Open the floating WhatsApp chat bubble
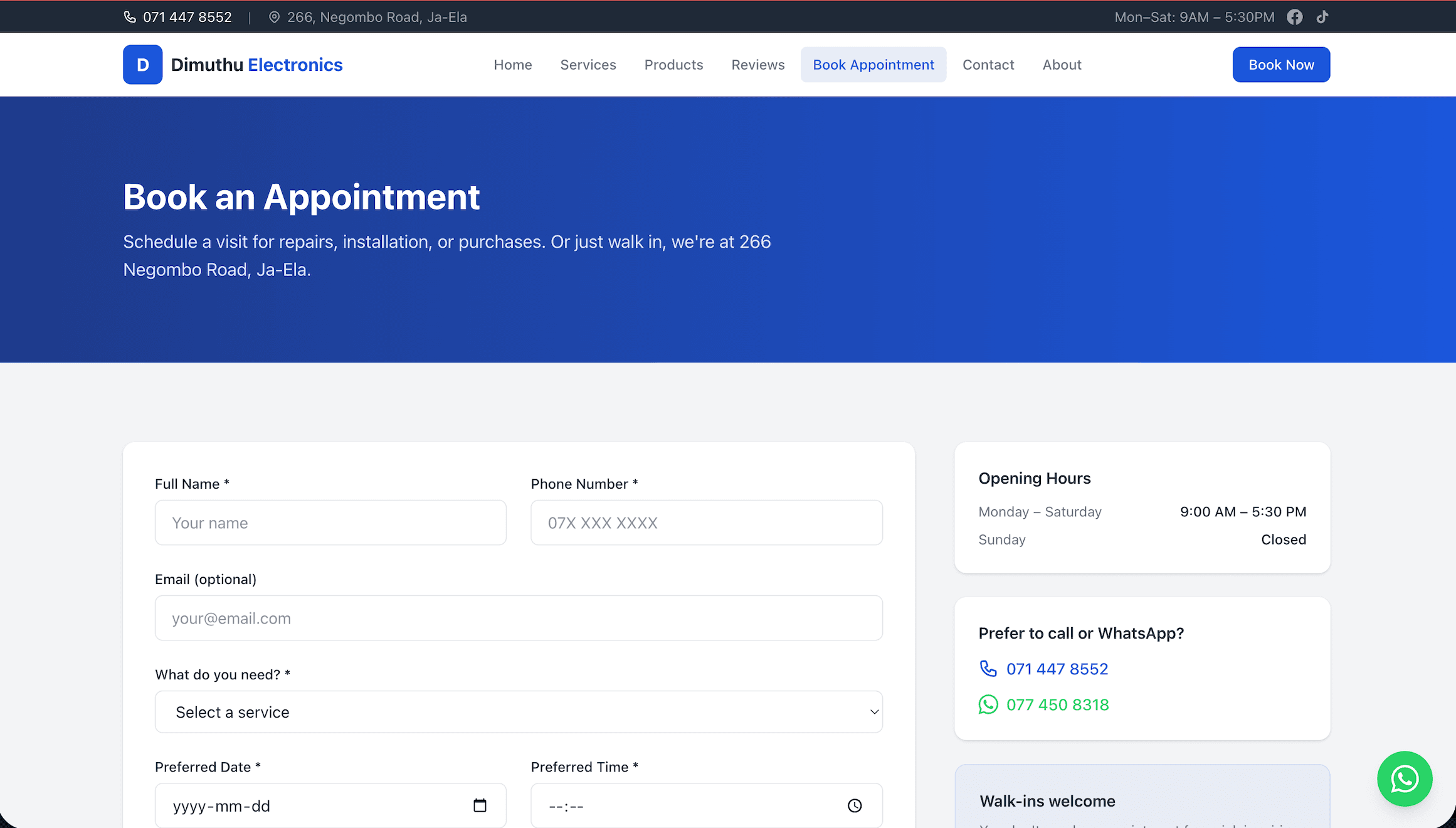The height and width of the screenshot is (828, 1456). click(1405, 779)
